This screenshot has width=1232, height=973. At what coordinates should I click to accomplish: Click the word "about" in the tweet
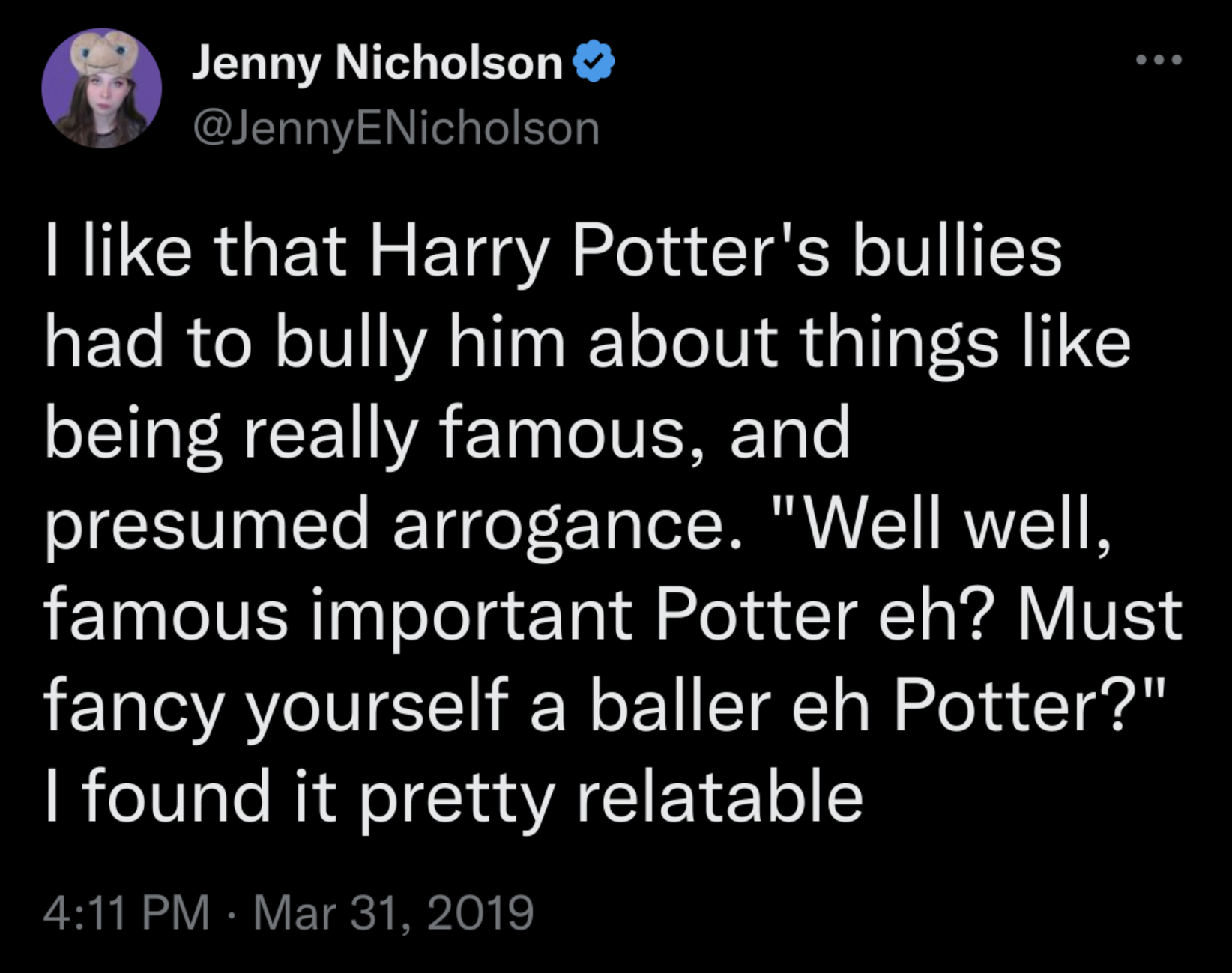coord(683,343)
